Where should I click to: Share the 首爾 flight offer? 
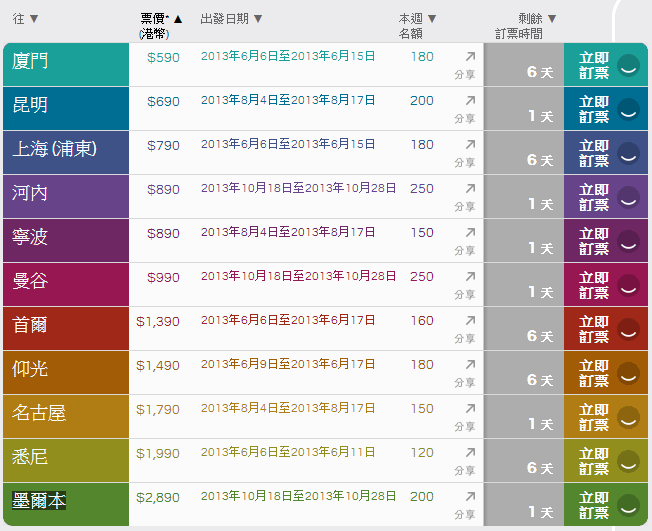pos(470,321)
